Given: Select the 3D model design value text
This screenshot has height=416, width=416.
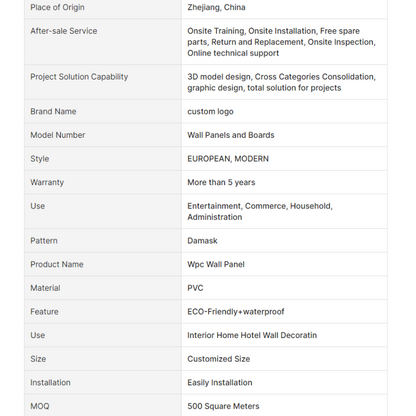Looking at the screenshot, I should click(x=281, y=82).
